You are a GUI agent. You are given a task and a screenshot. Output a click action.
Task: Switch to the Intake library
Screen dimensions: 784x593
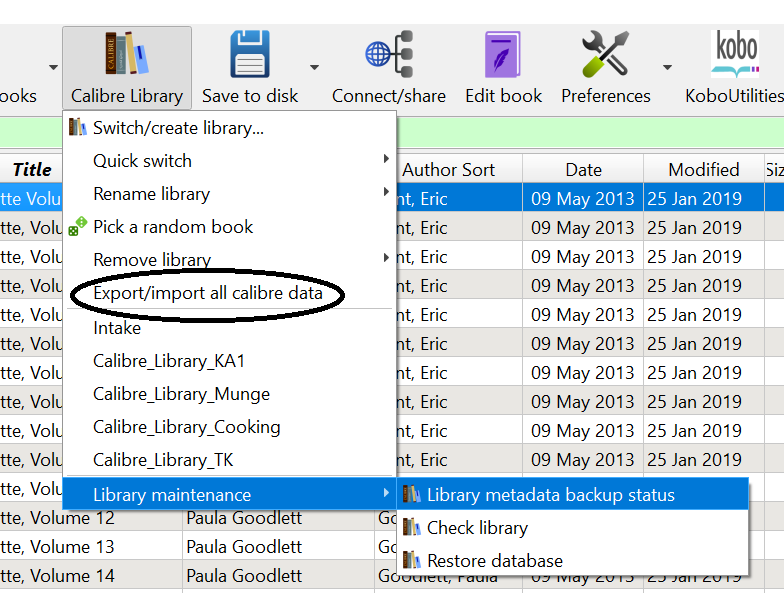pyautogui.click(x=230, y=328)
